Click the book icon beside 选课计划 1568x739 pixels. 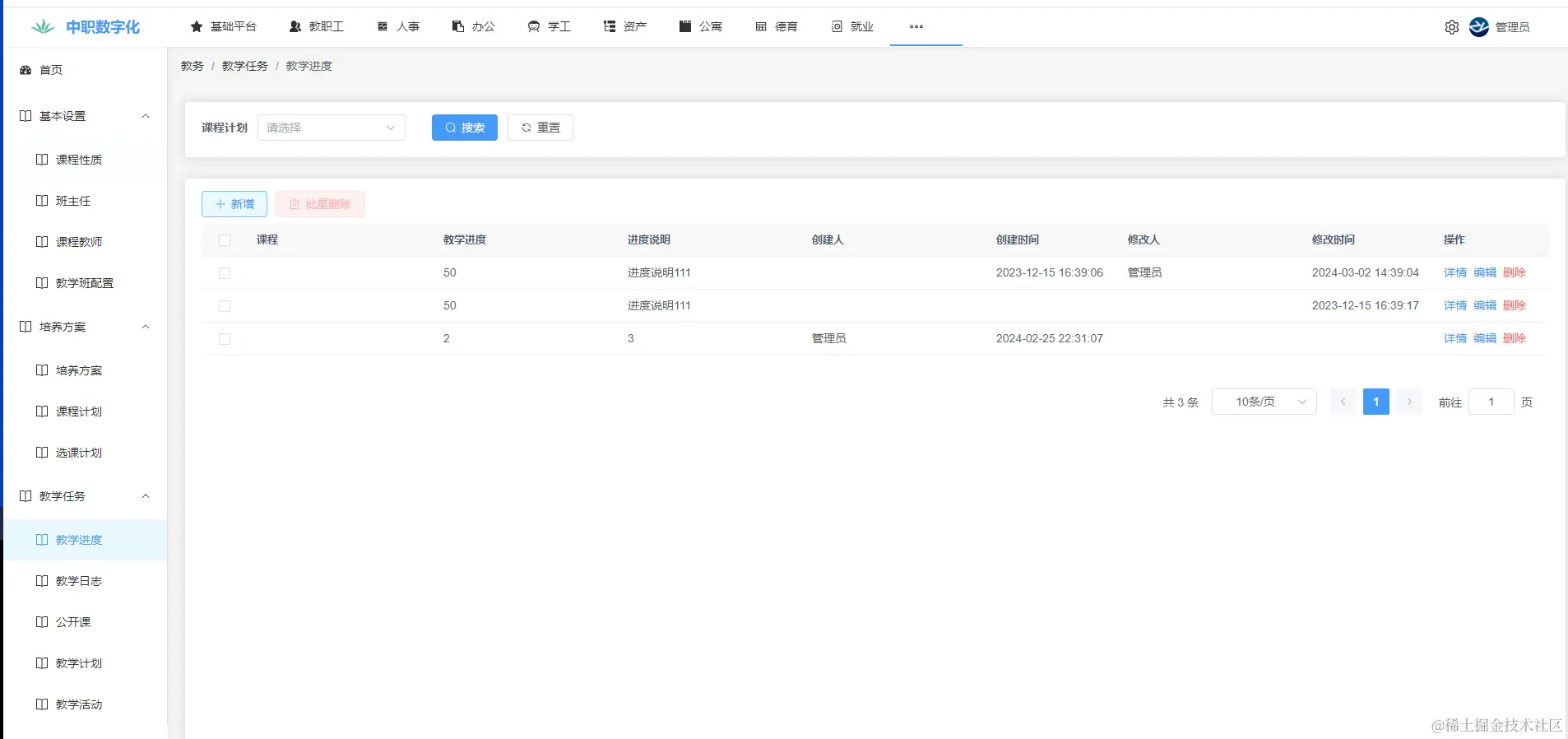point(42,453)
